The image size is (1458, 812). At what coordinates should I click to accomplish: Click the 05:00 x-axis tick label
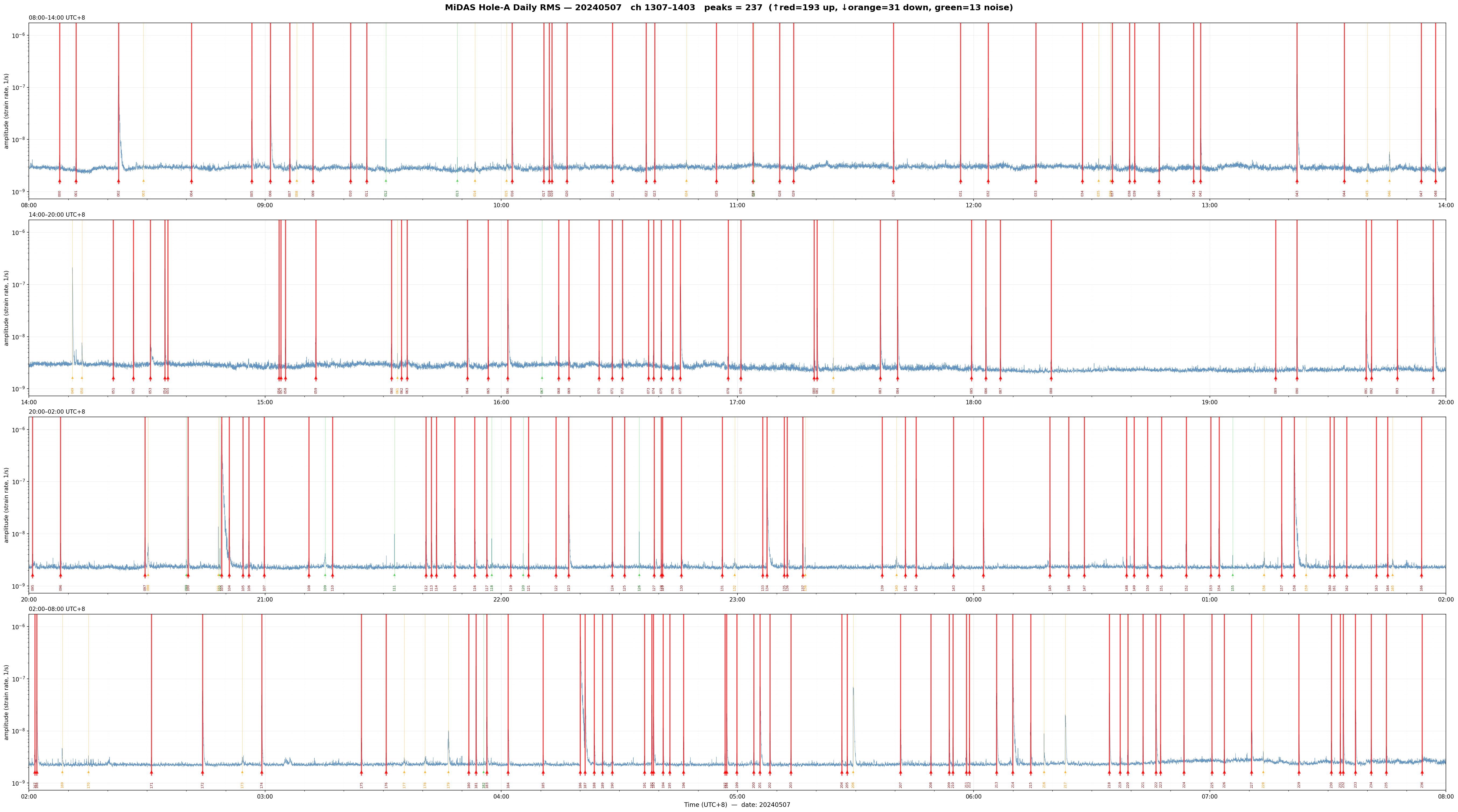click(x=737, y=797)
